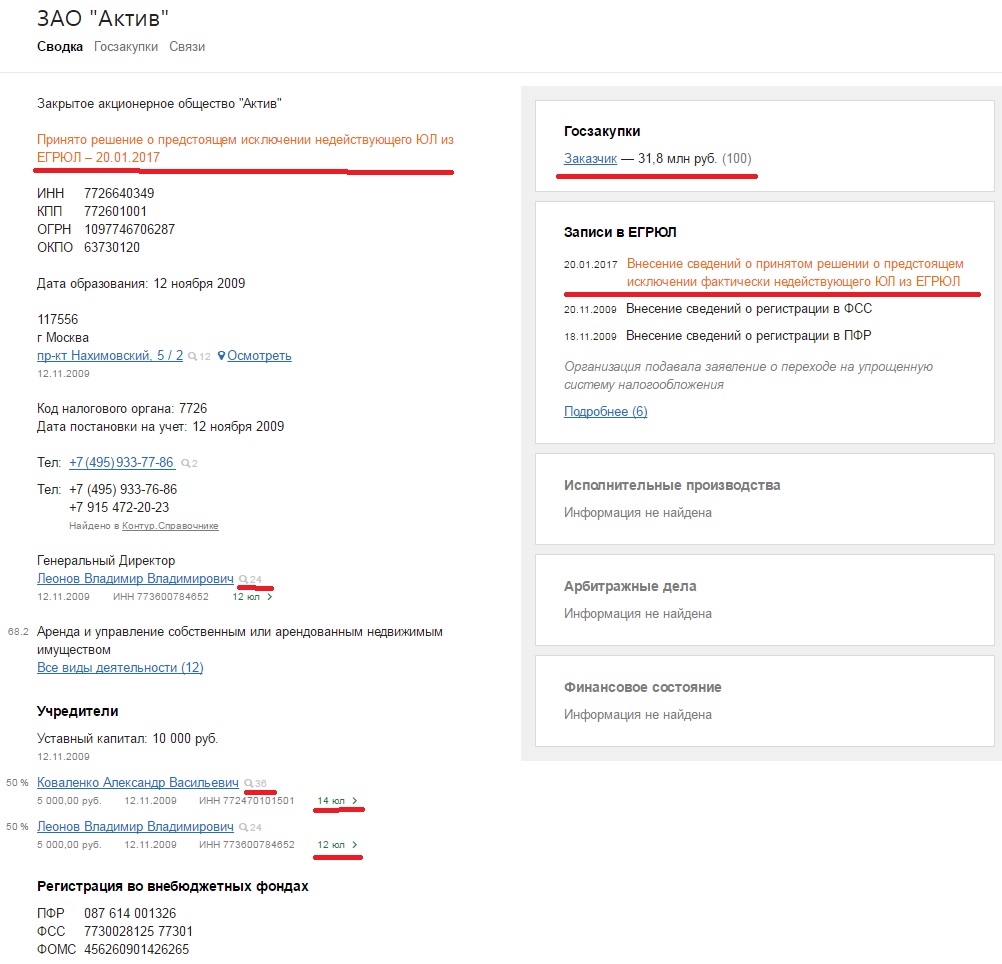Open Подробнее (6) for ЕГРЮЛ records
Screen dimensions: 1002x964
point(605,411)
